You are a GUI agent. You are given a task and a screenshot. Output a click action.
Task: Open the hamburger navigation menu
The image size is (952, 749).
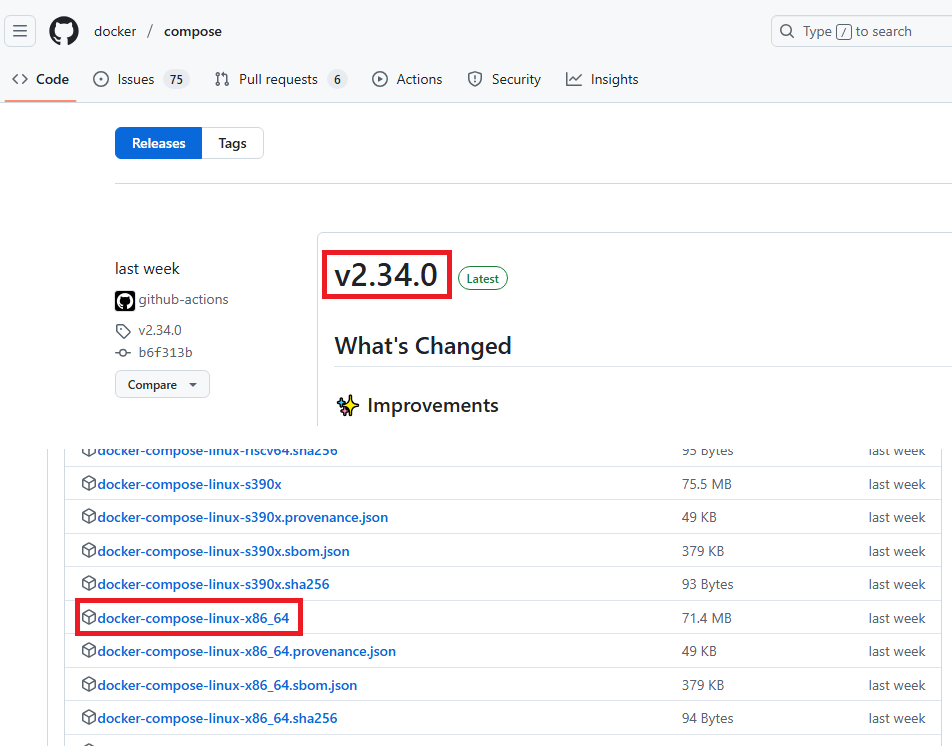pos(20,31)
